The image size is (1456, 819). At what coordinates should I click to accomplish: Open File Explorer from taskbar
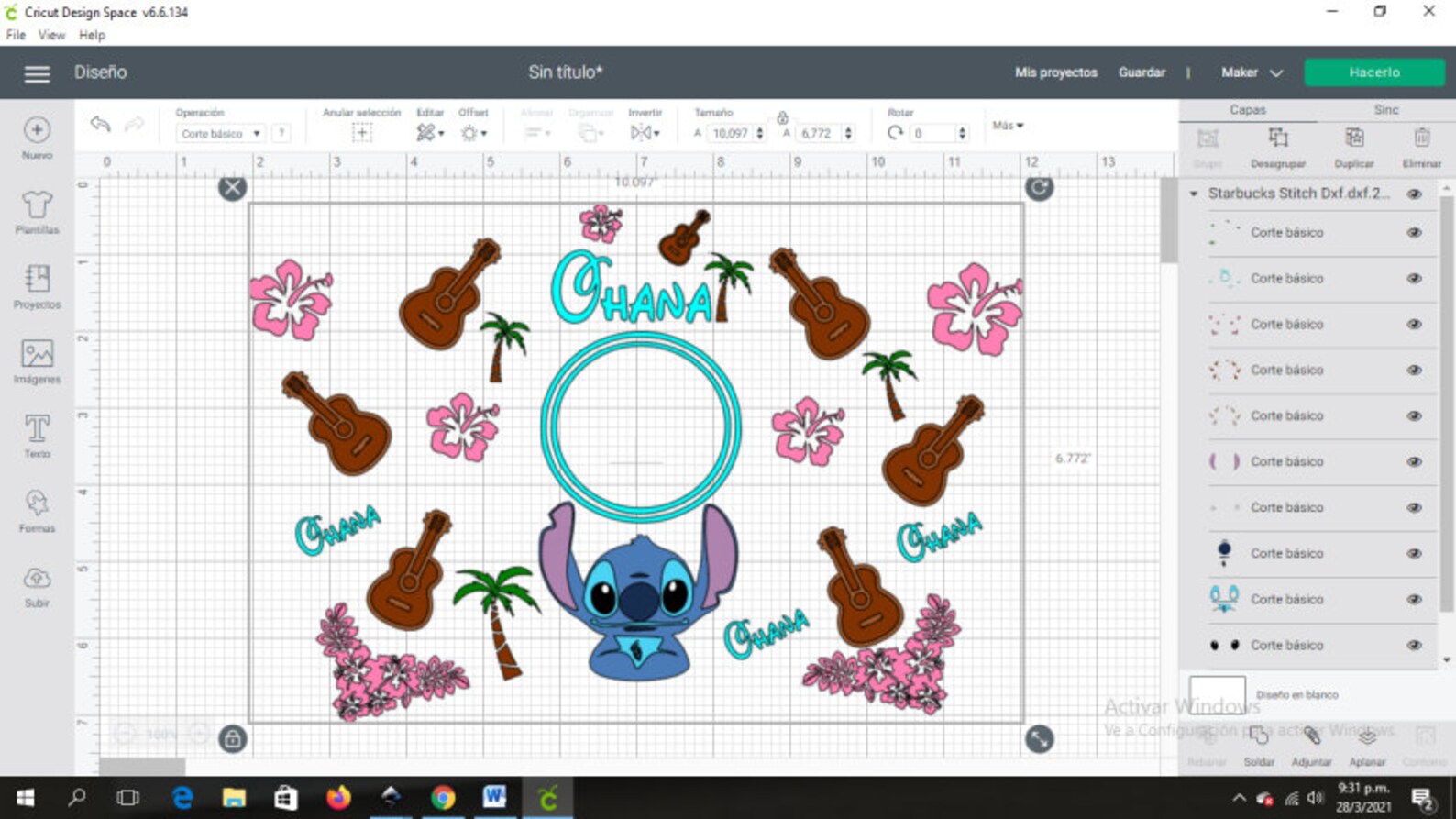234,798
